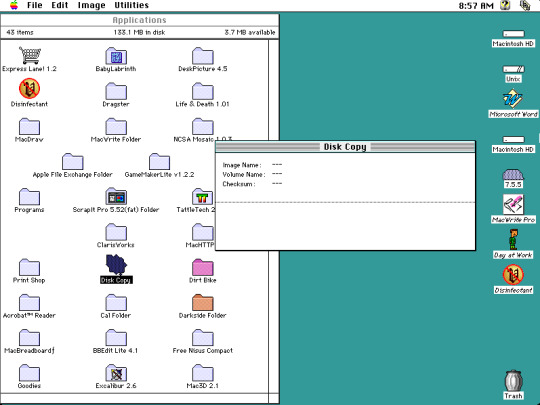Click the 'Image Name:' label in Disk Copy
Screen dimensions: 540x405
[x=242, y=165]
